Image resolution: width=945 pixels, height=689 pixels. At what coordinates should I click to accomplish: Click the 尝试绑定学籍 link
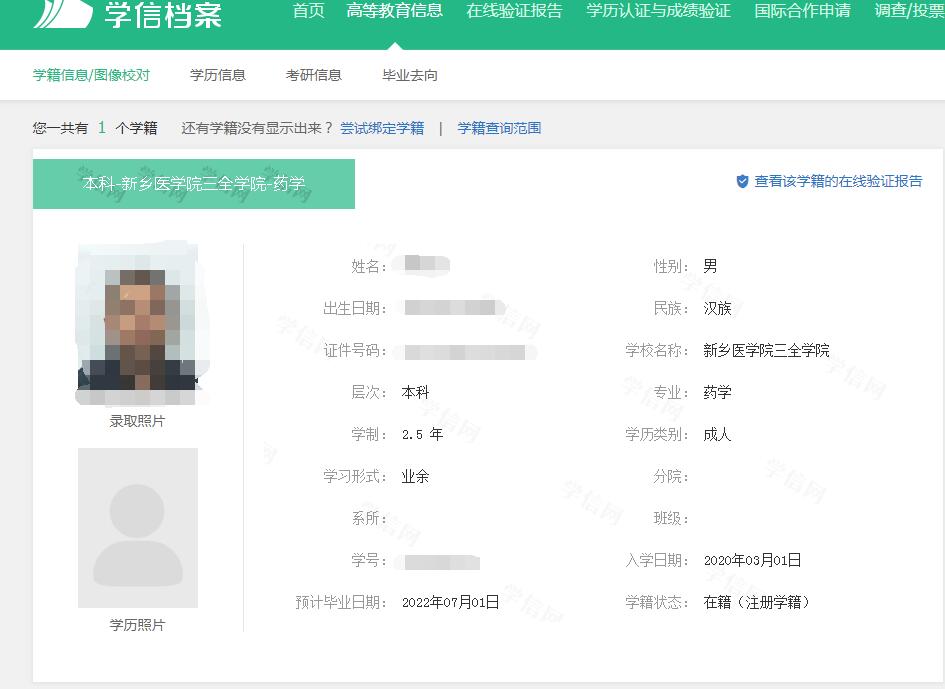[382, 128]
